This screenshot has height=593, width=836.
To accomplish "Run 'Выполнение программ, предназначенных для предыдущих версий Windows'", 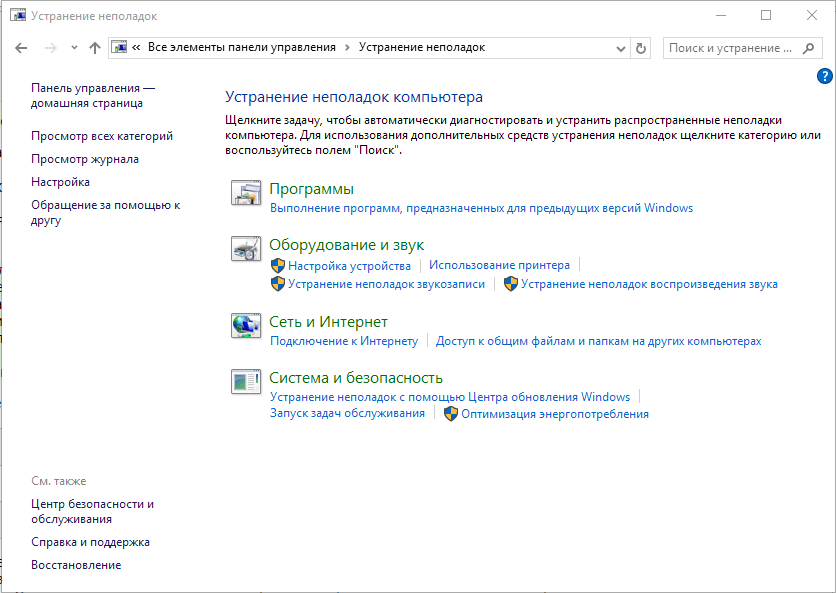I will (481, 209).
